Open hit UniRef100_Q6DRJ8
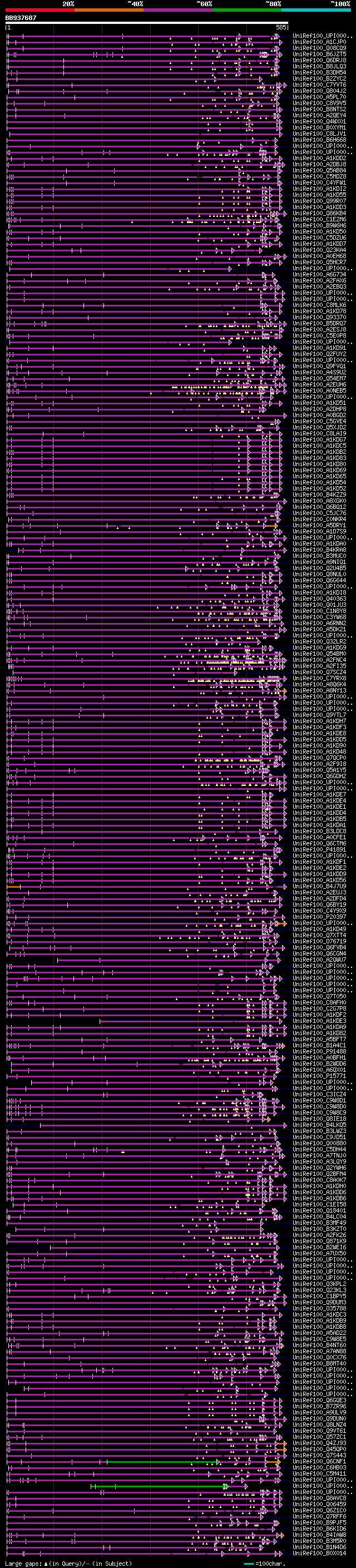Screen dimensions: 356x1568 [319, 60]
